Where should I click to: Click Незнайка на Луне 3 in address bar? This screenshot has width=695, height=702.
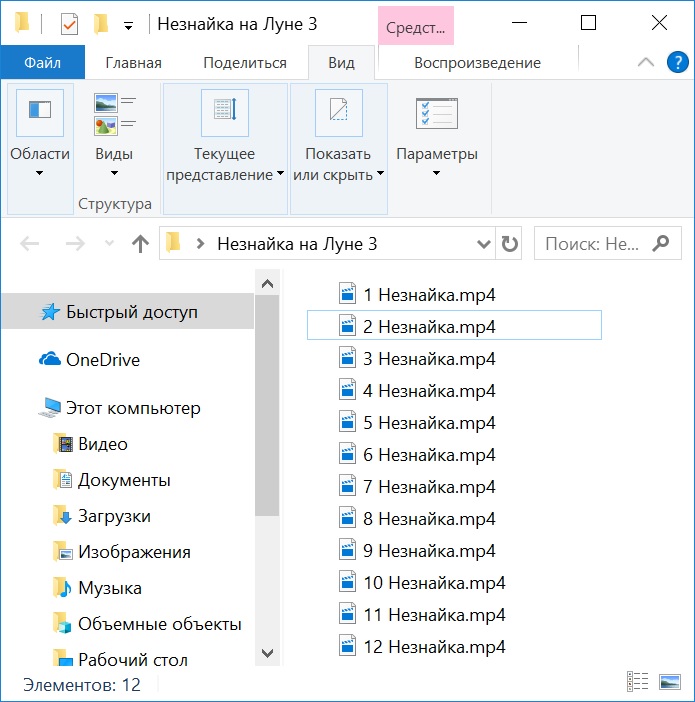coord(297,244)
